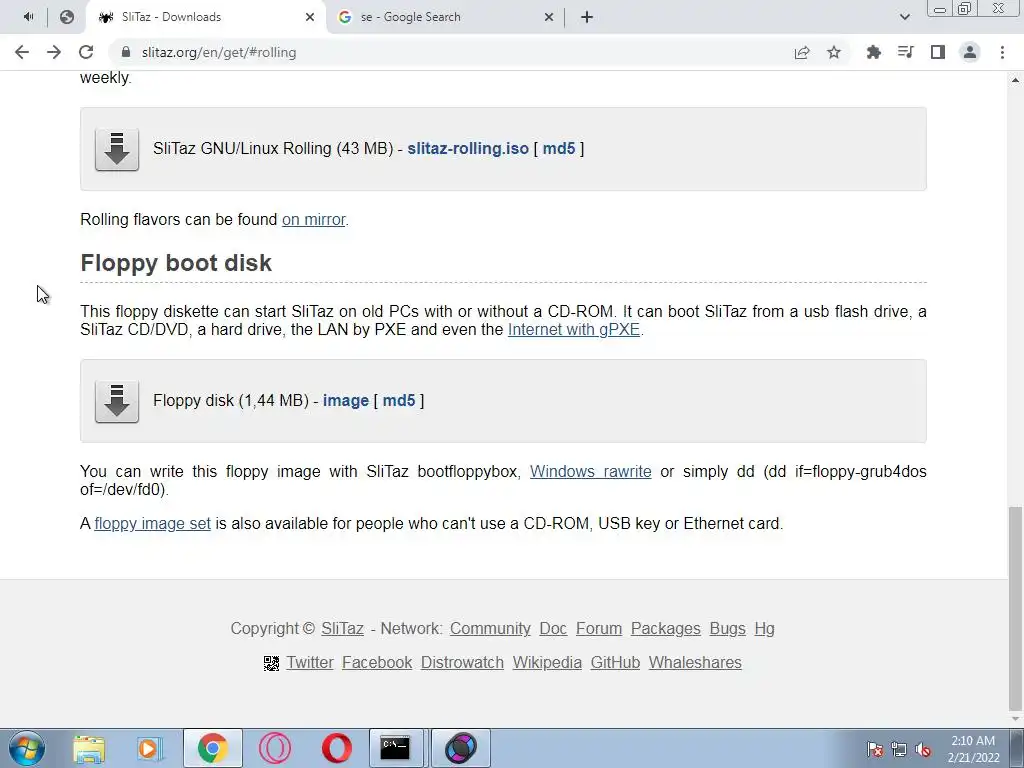Click the muted volume tray icon

click(x=923, y=749)
